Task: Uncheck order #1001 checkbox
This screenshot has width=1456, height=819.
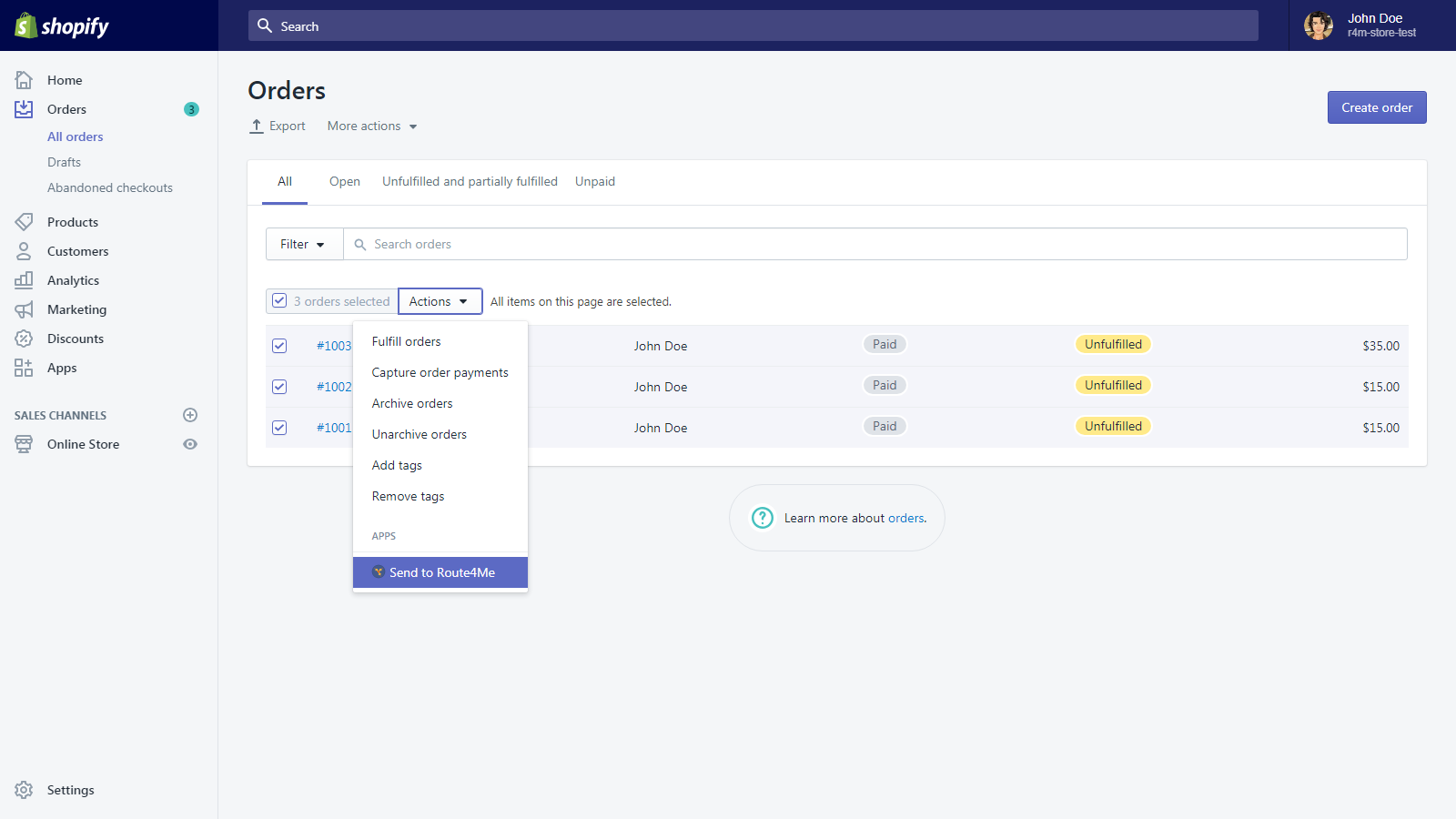Action: pyautogui.click(x=279, y=428)
